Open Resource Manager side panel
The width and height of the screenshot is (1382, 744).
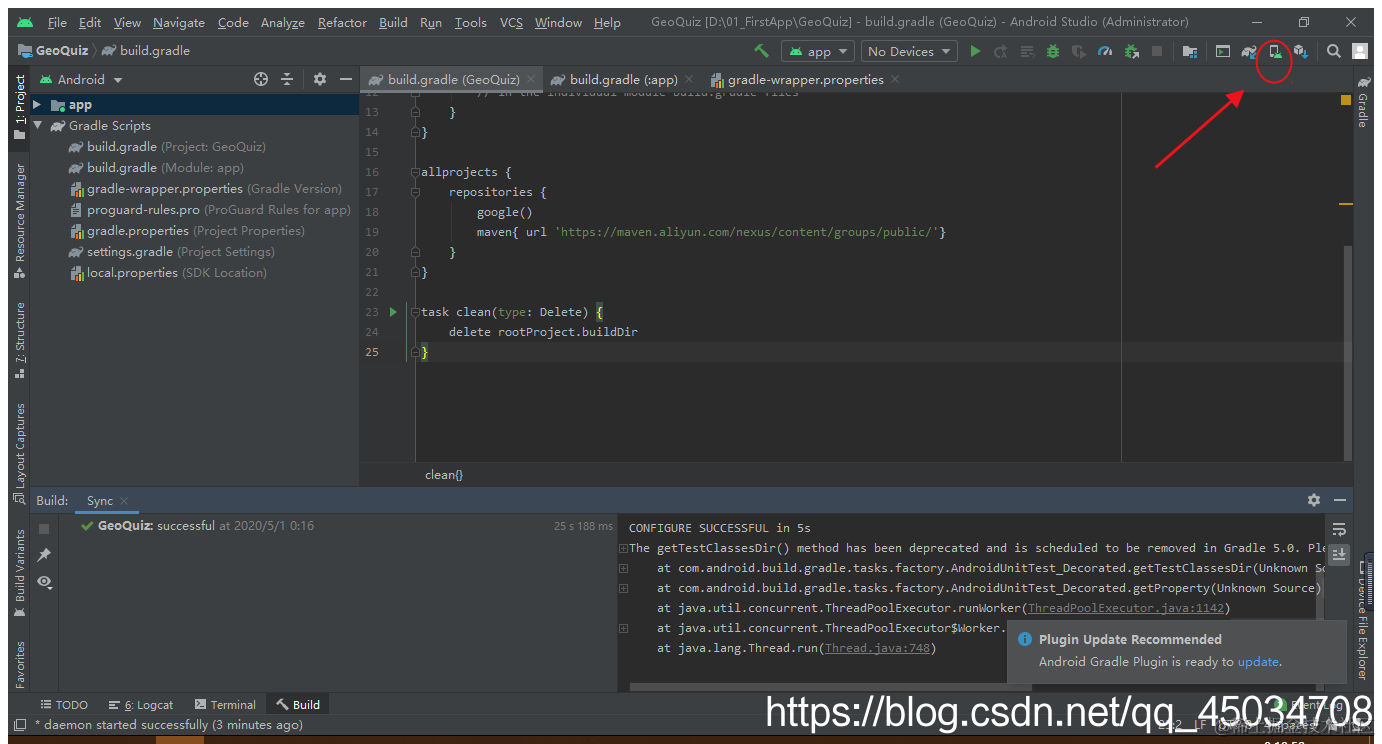20,221
